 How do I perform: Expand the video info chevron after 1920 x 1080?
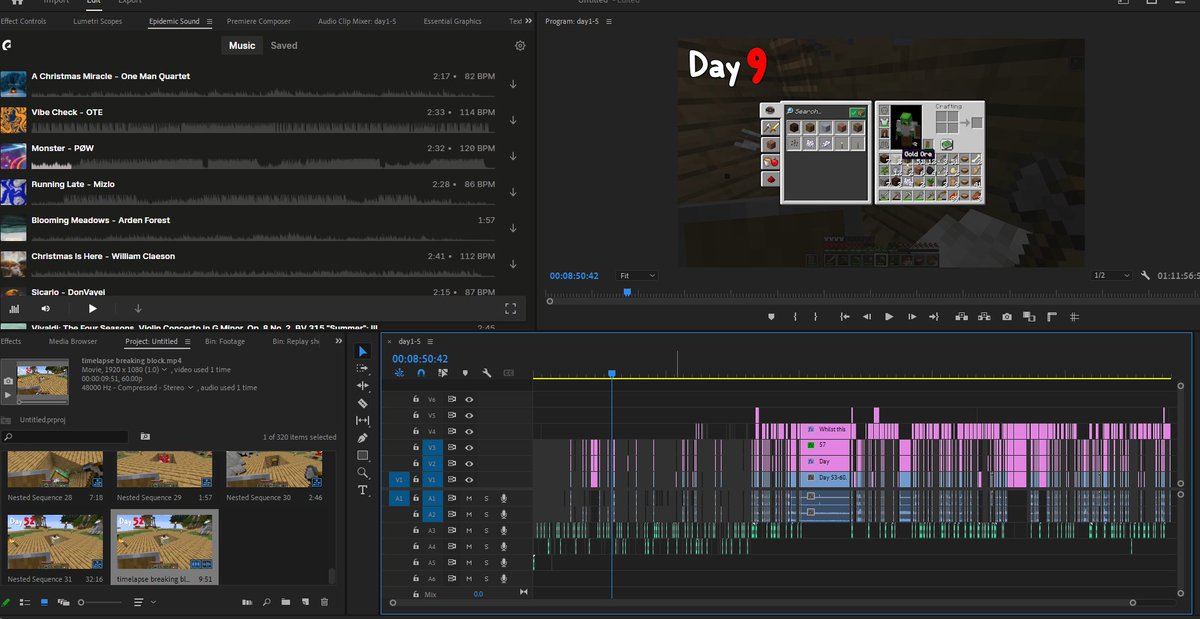pos(166,370)
